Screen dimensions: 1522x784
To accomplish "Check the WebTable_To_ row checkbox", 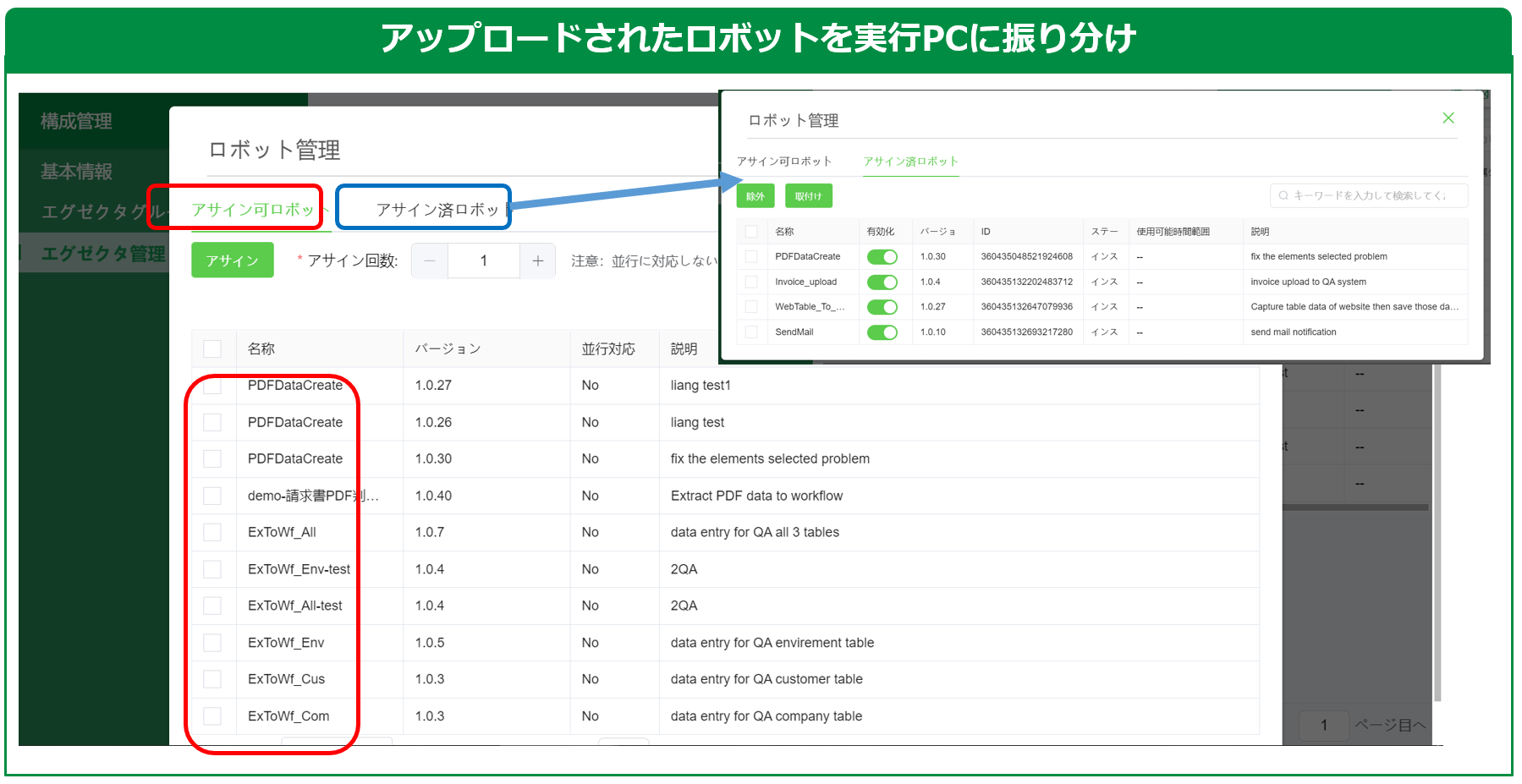I will click(751, 307).
